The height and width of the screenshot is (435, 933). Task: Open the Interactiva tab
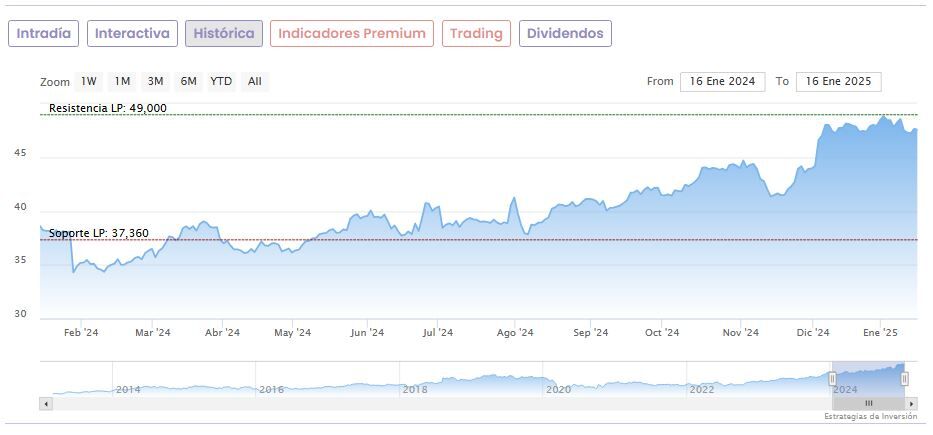point(132,34)
